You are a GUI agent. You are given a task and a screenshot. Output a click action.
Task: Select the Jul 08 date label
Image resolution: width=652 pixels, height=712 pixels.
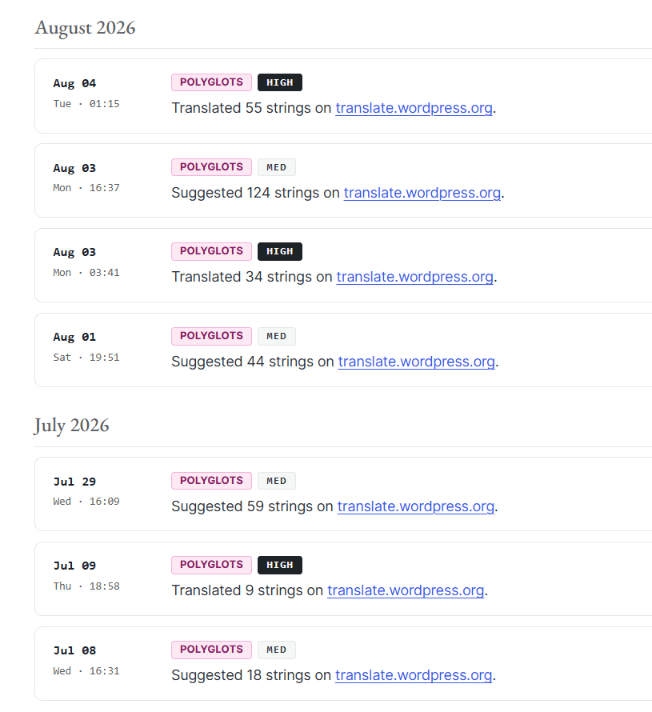pos(74,651)
